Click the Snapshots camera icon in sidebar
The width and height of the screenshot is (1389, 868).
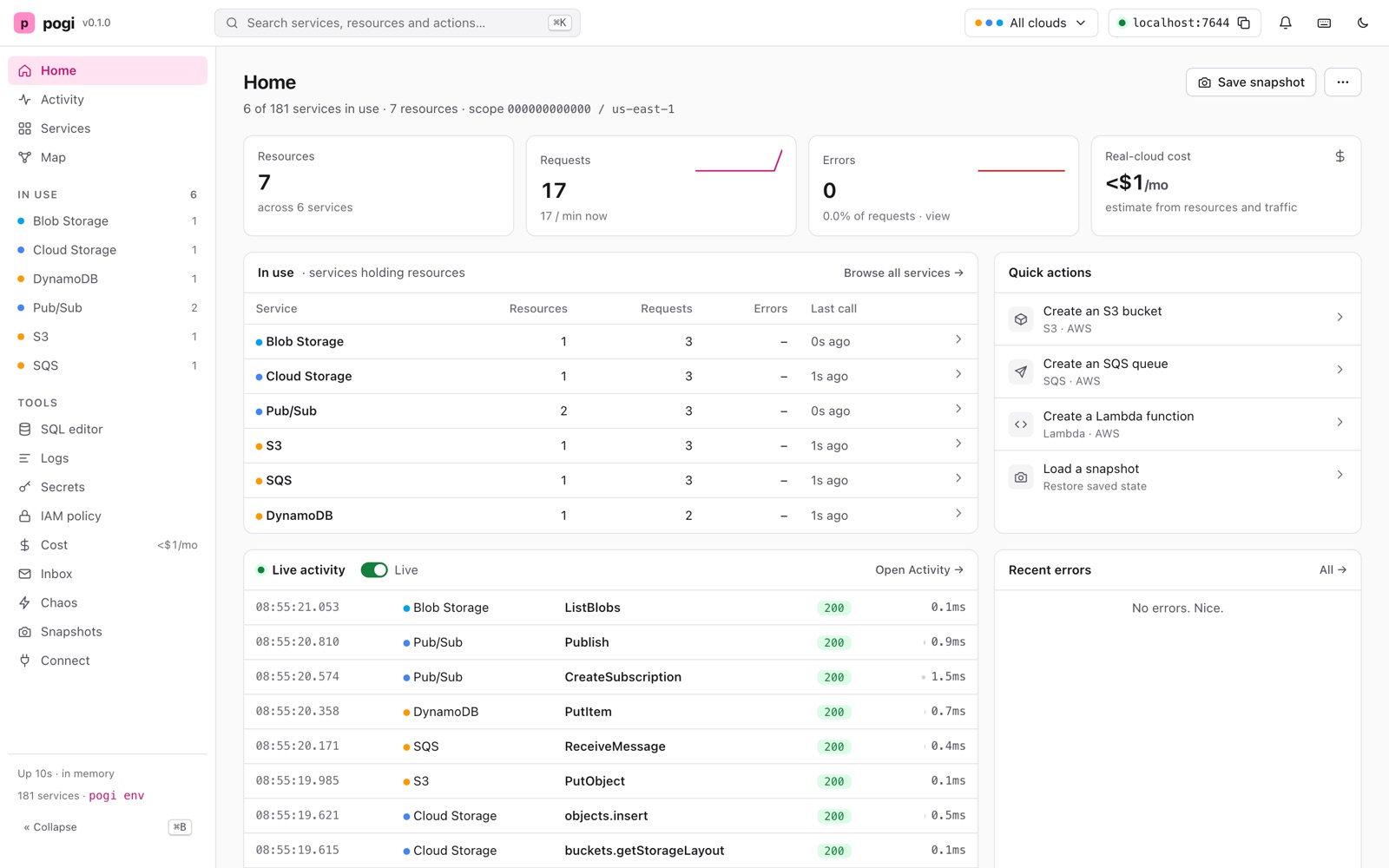pyautogui.click(x=24, y=632)
